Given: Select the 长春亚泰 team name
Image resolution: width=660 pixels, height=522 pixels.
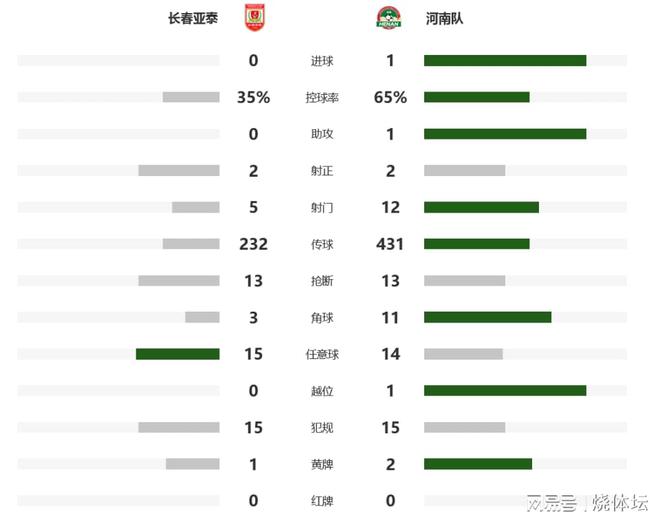Looking at the screenshot, I should pos(193,19).
